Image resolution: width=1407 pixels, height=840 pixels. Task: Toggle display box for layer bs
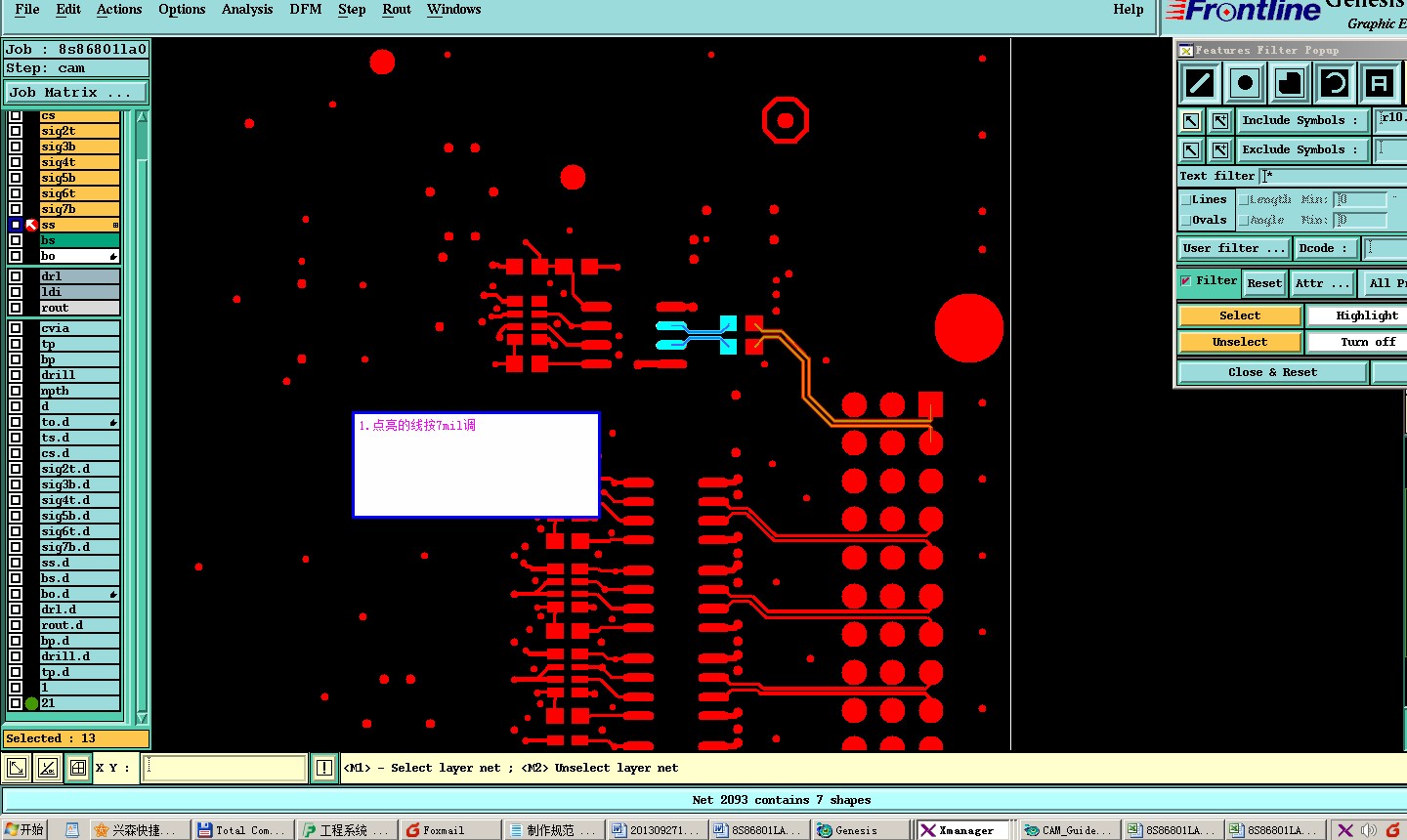tap(16, 240)
